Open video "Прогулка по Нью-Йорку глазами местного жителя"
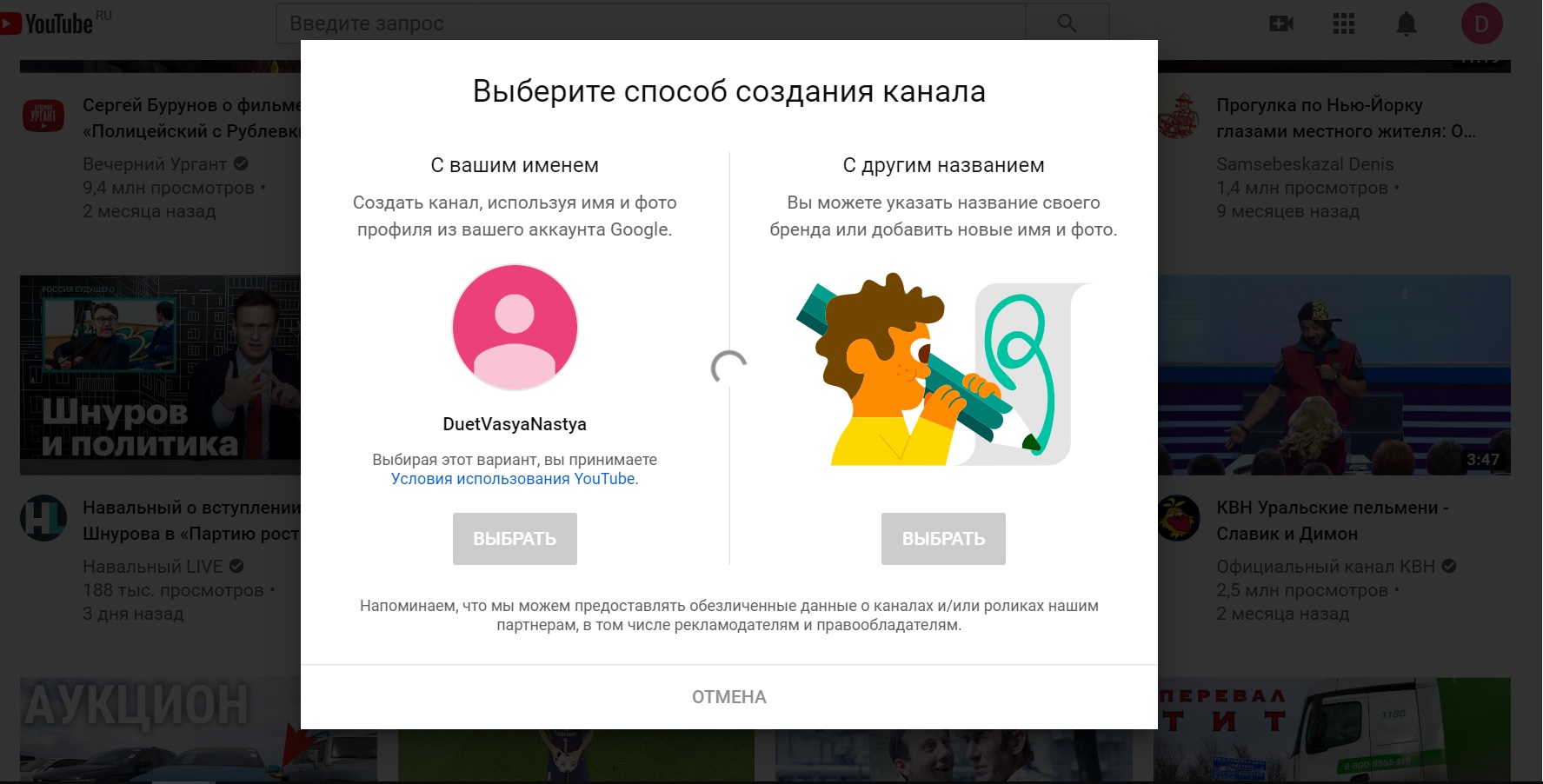Image resolution: width=1543 pixels, height=784 pixels. click(1346, 118)
